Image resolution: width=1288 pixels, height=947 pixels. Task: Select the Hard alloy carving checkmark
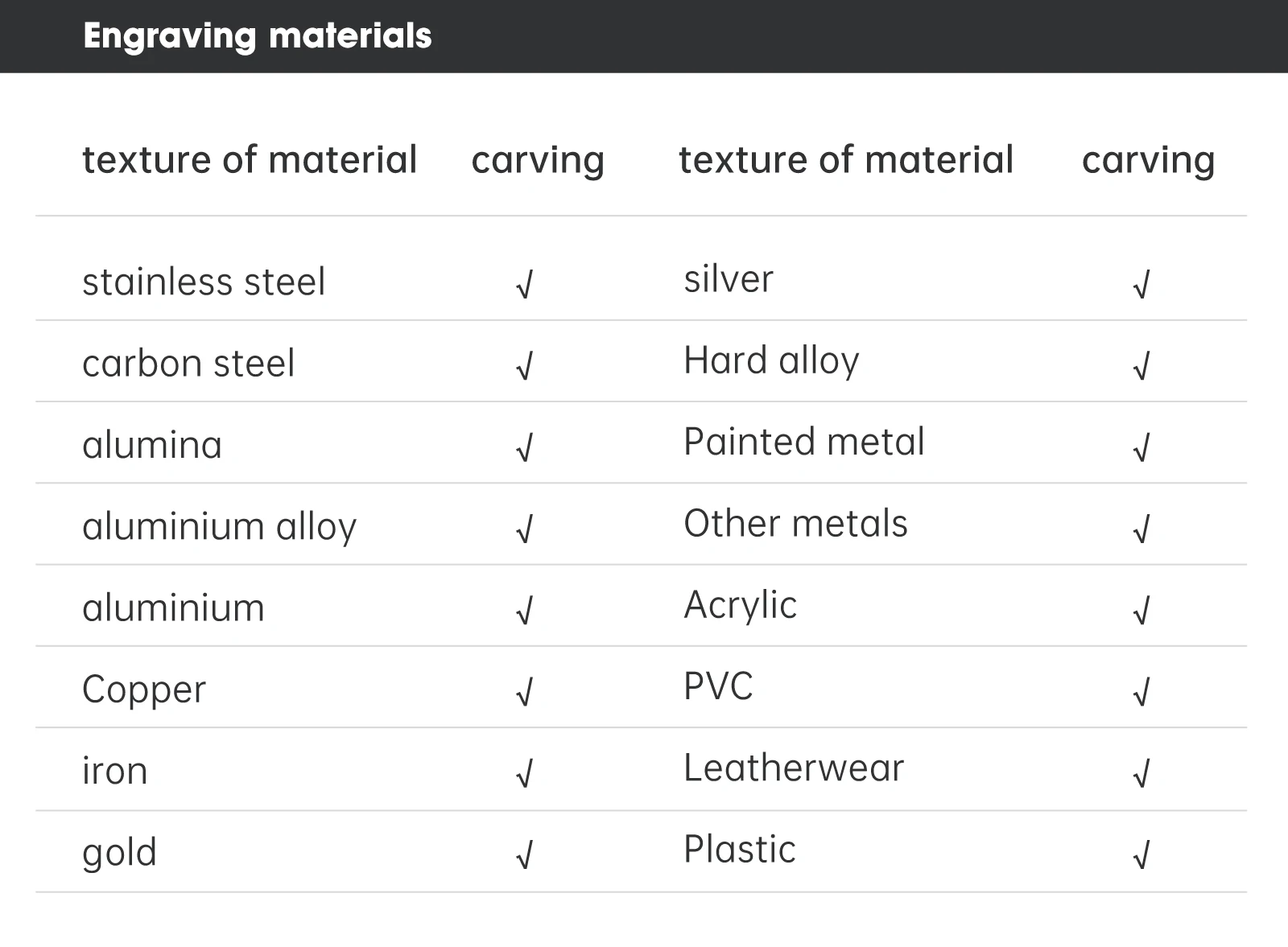click(x=1141, y=367)
